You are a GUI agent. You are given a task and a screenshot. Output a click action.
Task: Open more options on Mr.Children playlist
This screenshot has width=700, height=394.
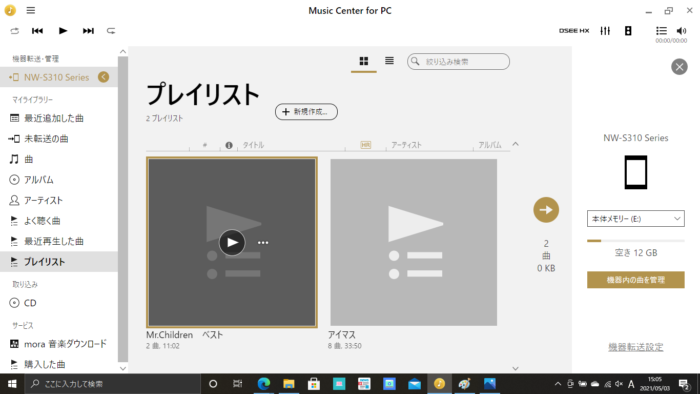263,243
